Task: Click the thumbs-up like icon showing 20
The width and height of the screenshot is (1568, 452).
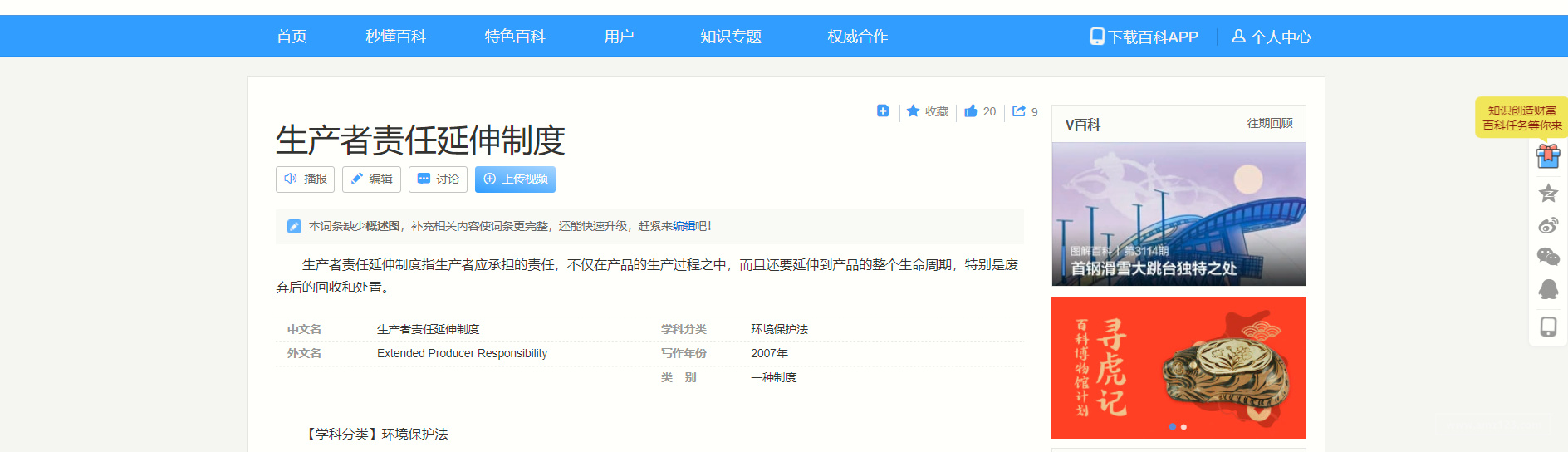Action: pos(971,111)
